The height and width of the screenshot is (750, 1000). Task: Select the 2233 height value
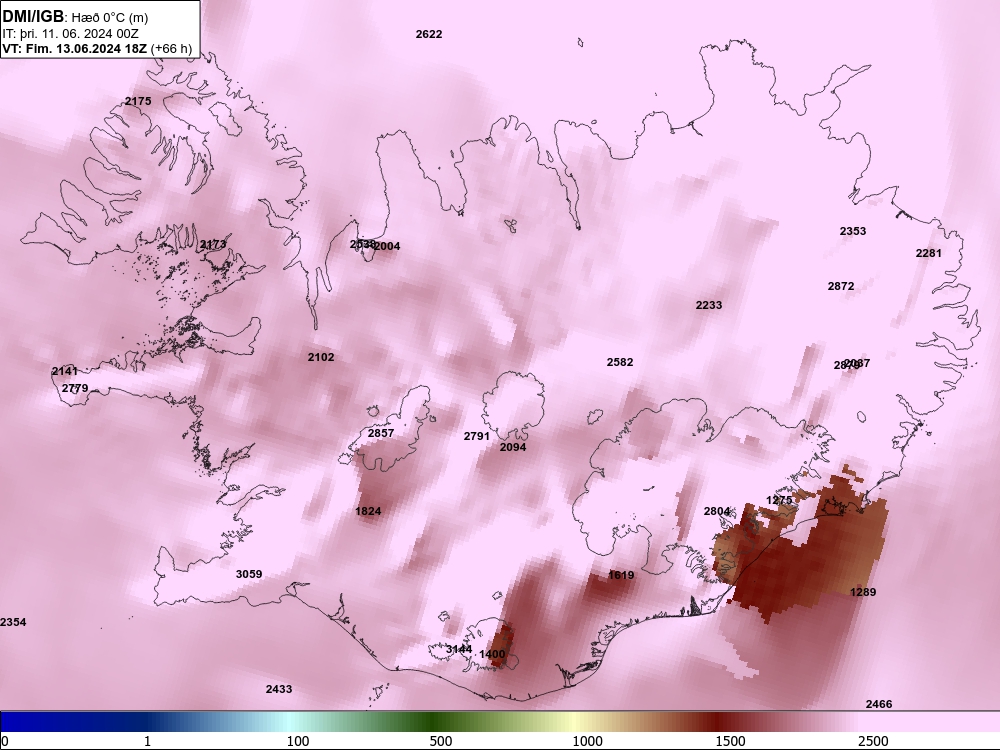point(709,305)
